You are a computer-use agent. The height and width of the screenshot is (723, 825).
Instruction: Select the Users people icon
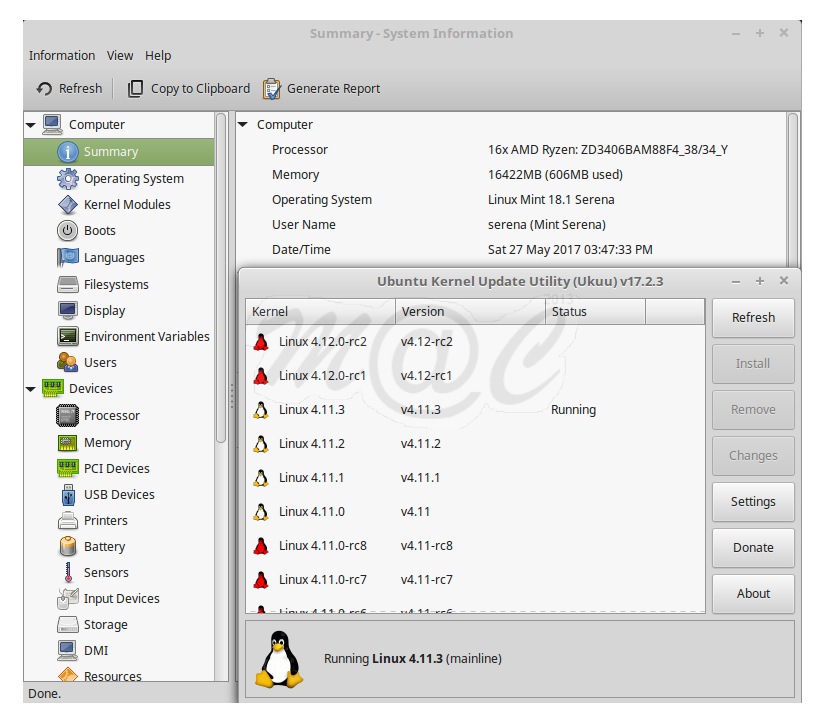tap(68, 363)
